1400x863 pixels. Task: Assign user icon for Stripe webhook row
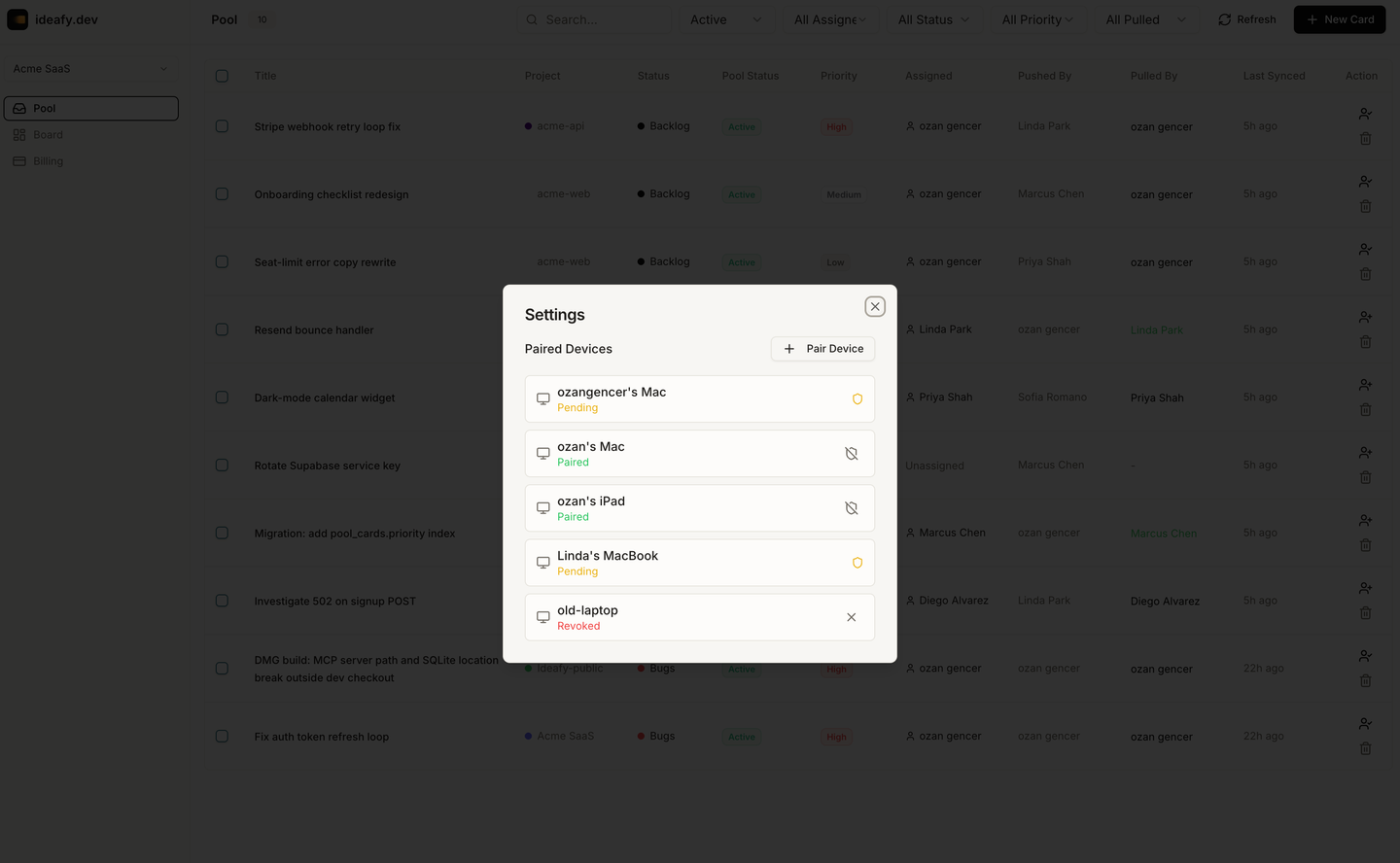pyautogui.click(x=1365, y=114)
